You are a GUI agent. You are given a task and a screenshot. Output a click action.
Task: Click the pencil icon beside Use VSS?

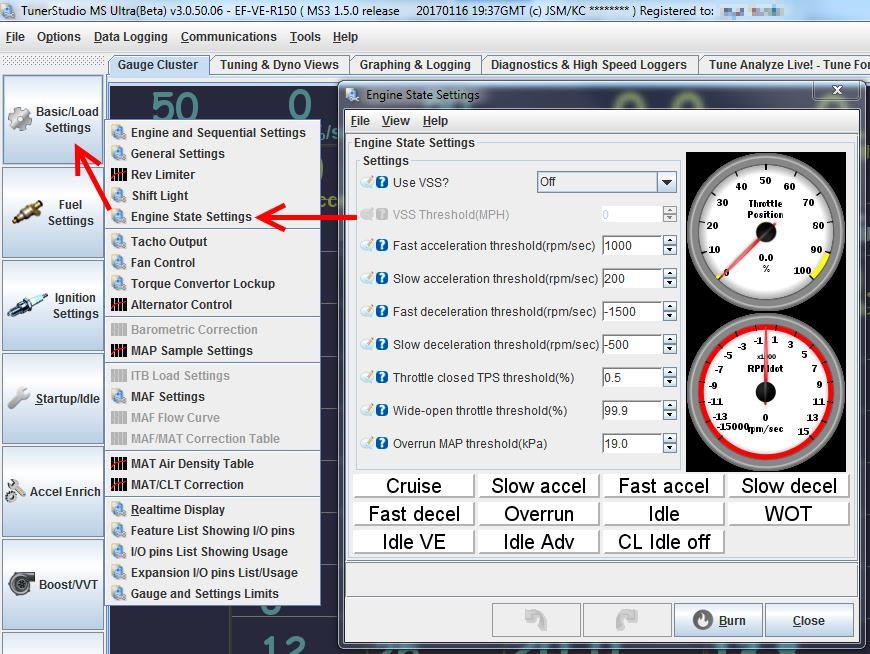click(367, 182)
